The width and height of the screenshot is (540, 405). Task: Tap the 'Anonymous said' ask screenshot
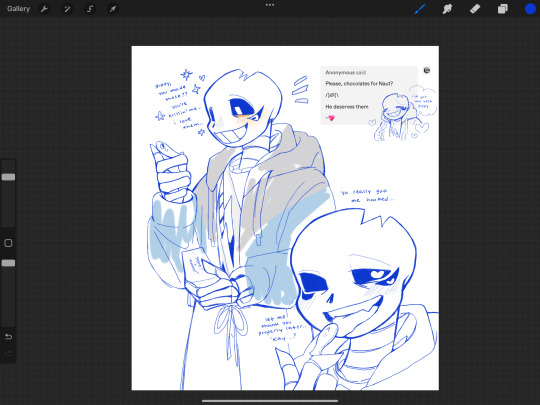(x=369, y=95)
